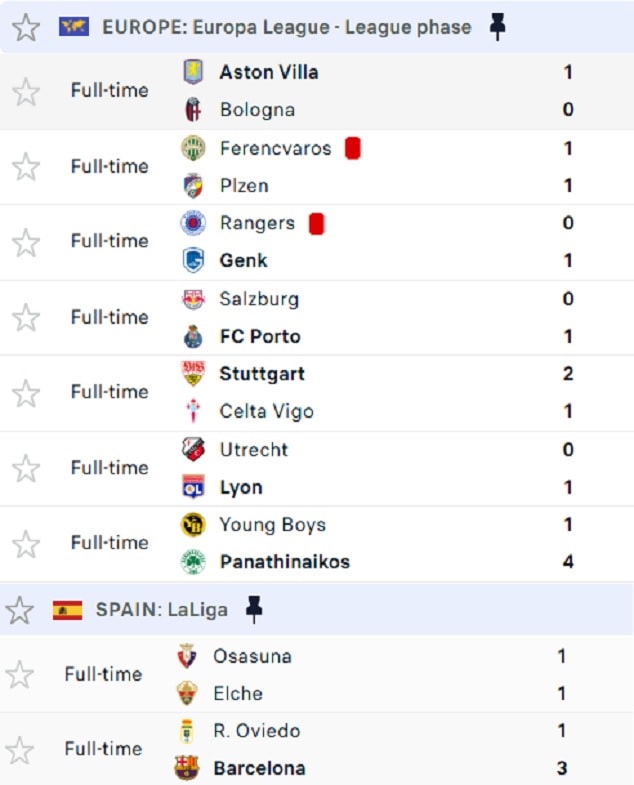Click the Barcelona club crest
Image resolution: width=634 pixels, height=785 pixels.
(x=187, y=768)
